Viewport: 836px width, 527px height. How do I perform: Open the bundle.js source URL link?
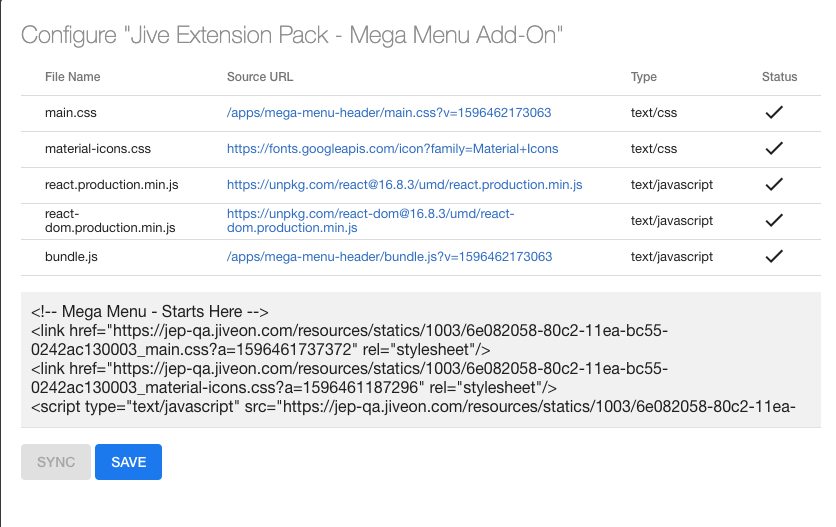click(389, 257)
